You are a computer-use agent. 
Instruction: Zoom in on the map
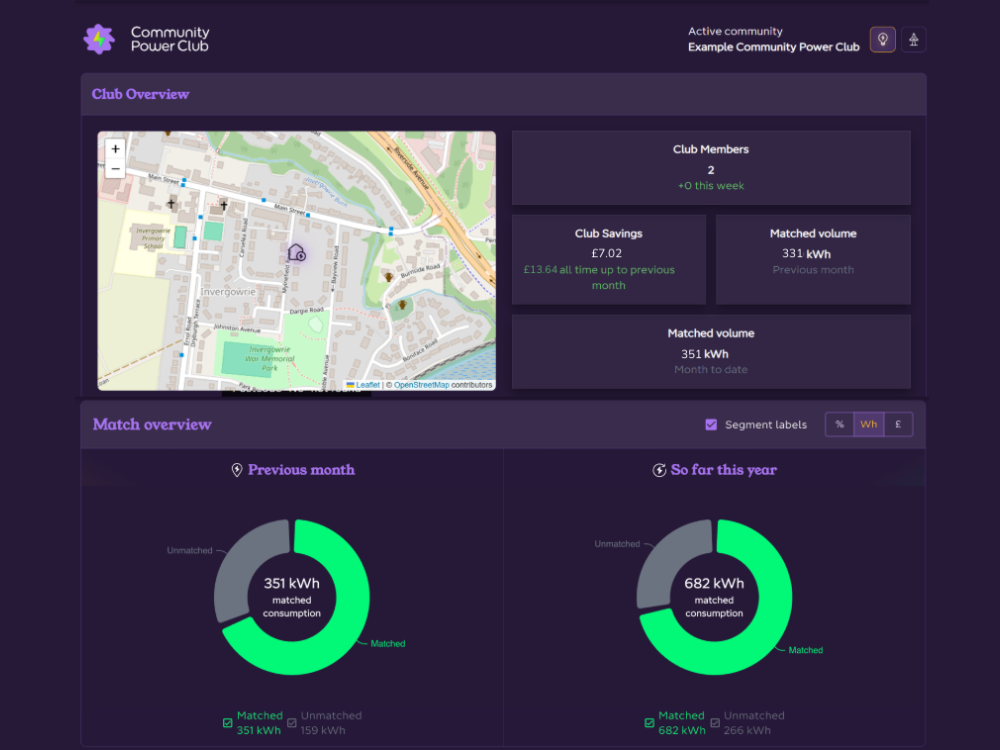click(115, 149)
